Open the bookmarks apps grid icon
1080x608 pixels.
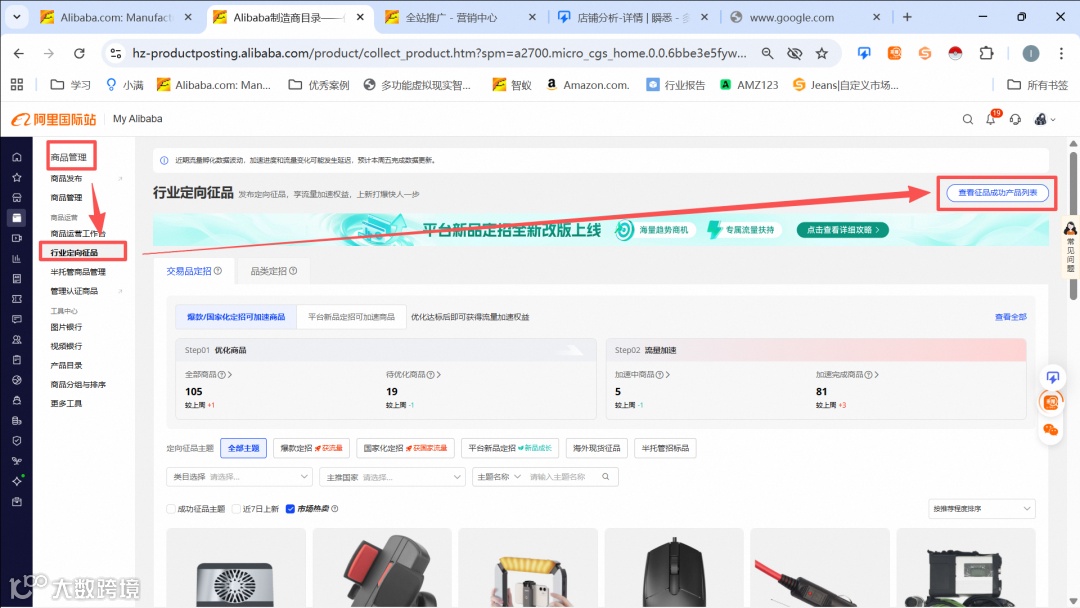coord(17,85)
